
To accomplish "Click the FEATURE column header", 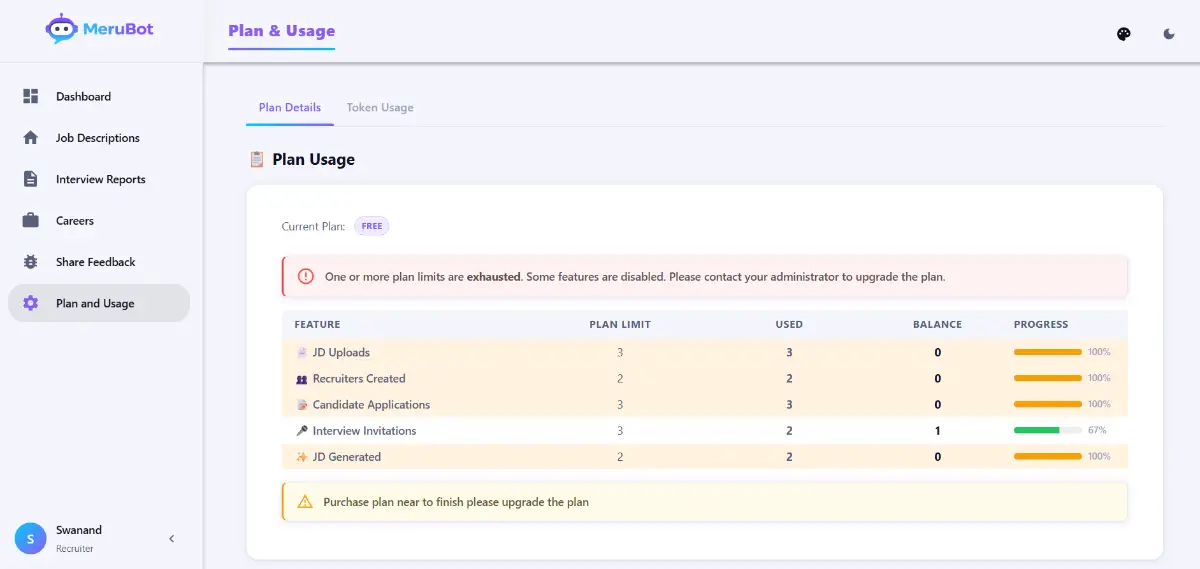I will (x=317, y=324).
